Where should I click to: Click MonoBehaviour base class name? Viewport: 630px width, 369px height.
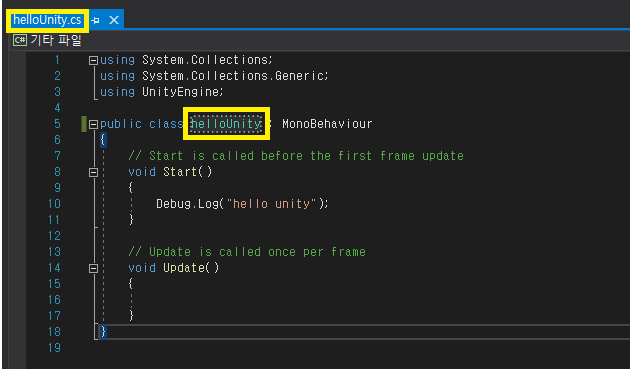point(327,124)
